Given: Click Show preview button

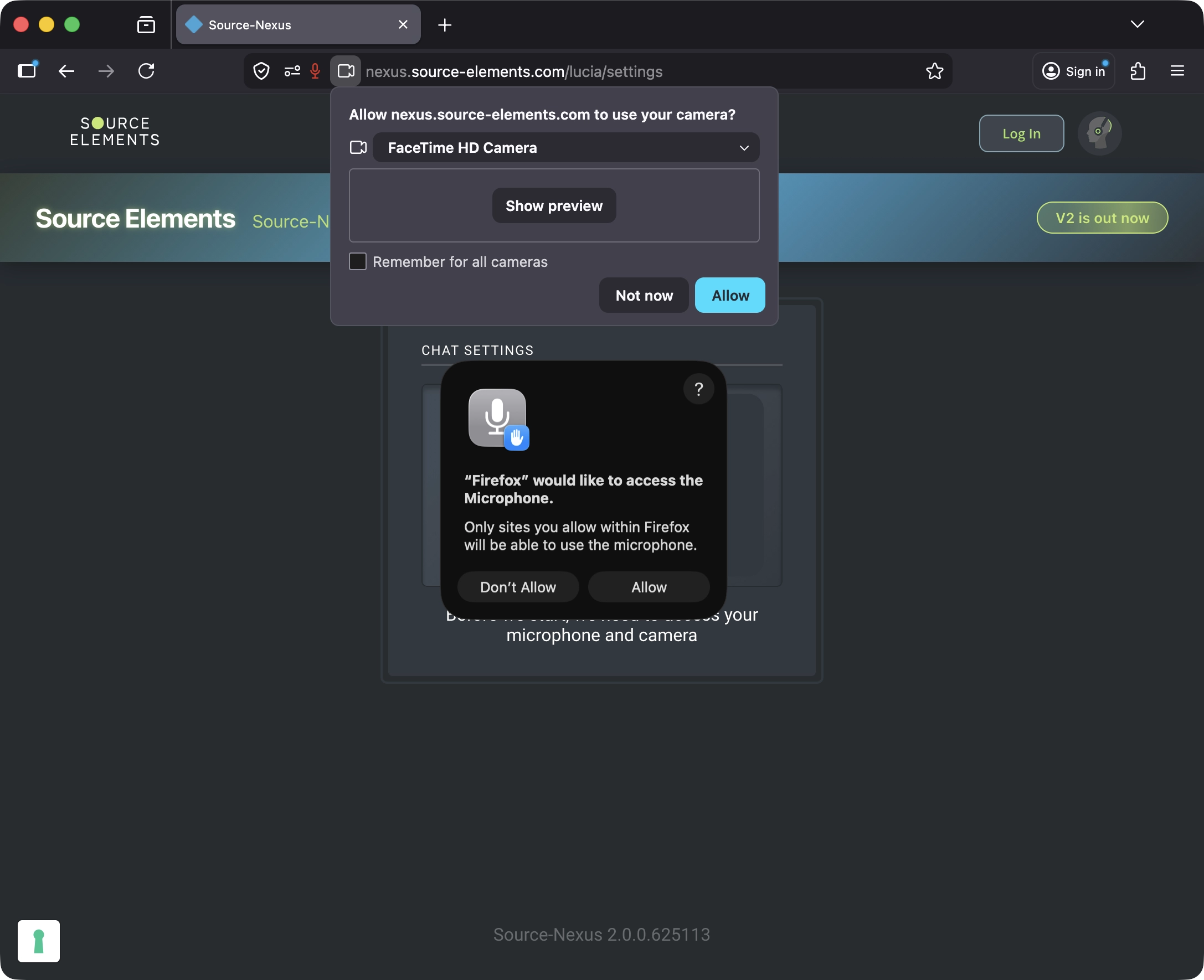Looking at the screenshot, I should (x=554, y=205).
